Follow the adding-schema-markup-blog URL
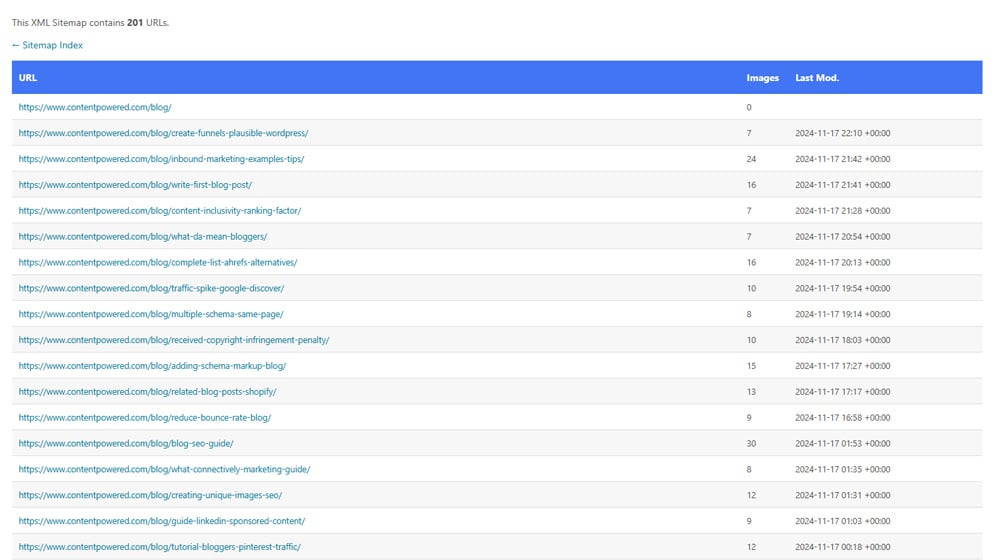This screenshot has width=1000, height=560. [x=152, y=366]
